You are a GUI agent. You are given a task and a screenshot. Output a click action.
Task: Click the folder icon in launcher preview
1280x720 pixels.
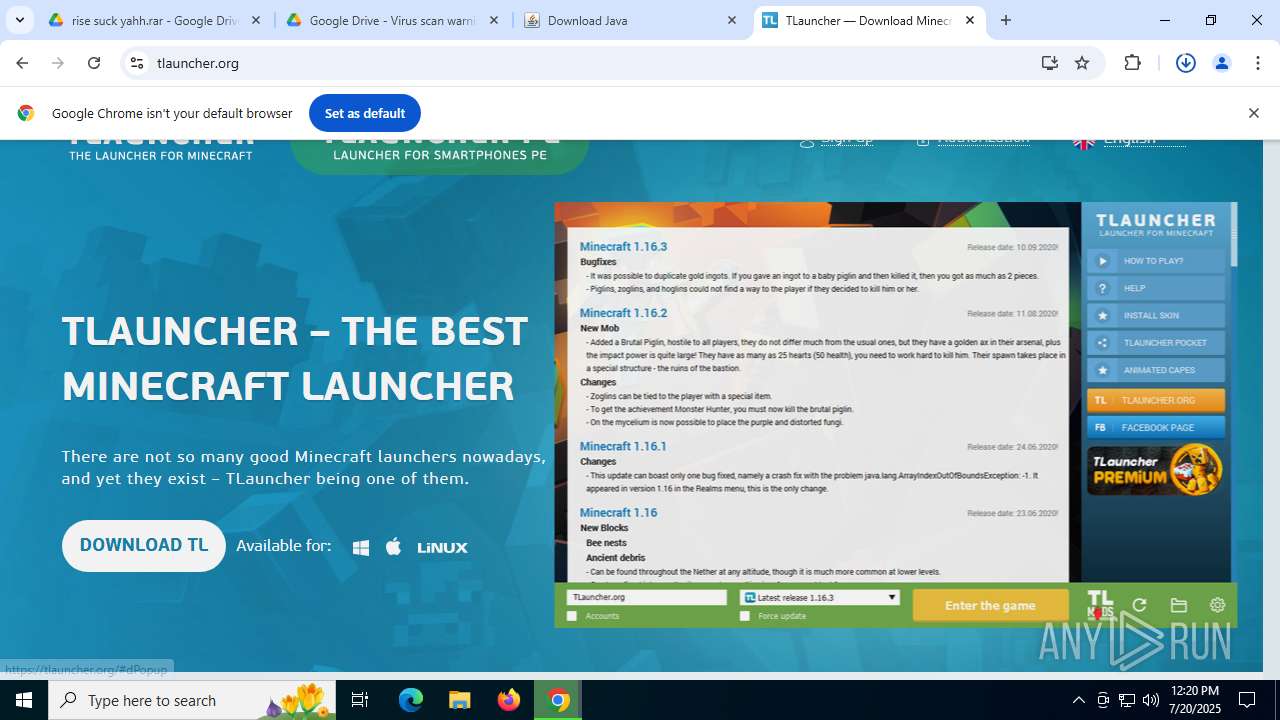[1179, 605]
